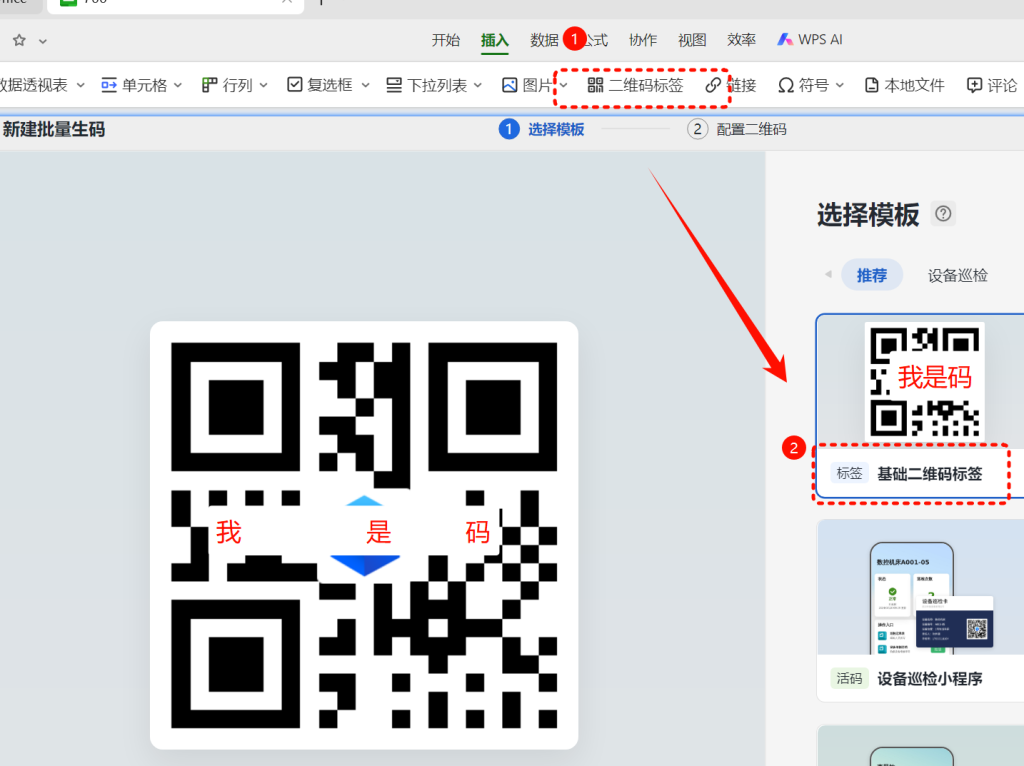The image size is (1024, 766).
Task: Select the 推荐 template category
Action: tap(872, 275)
